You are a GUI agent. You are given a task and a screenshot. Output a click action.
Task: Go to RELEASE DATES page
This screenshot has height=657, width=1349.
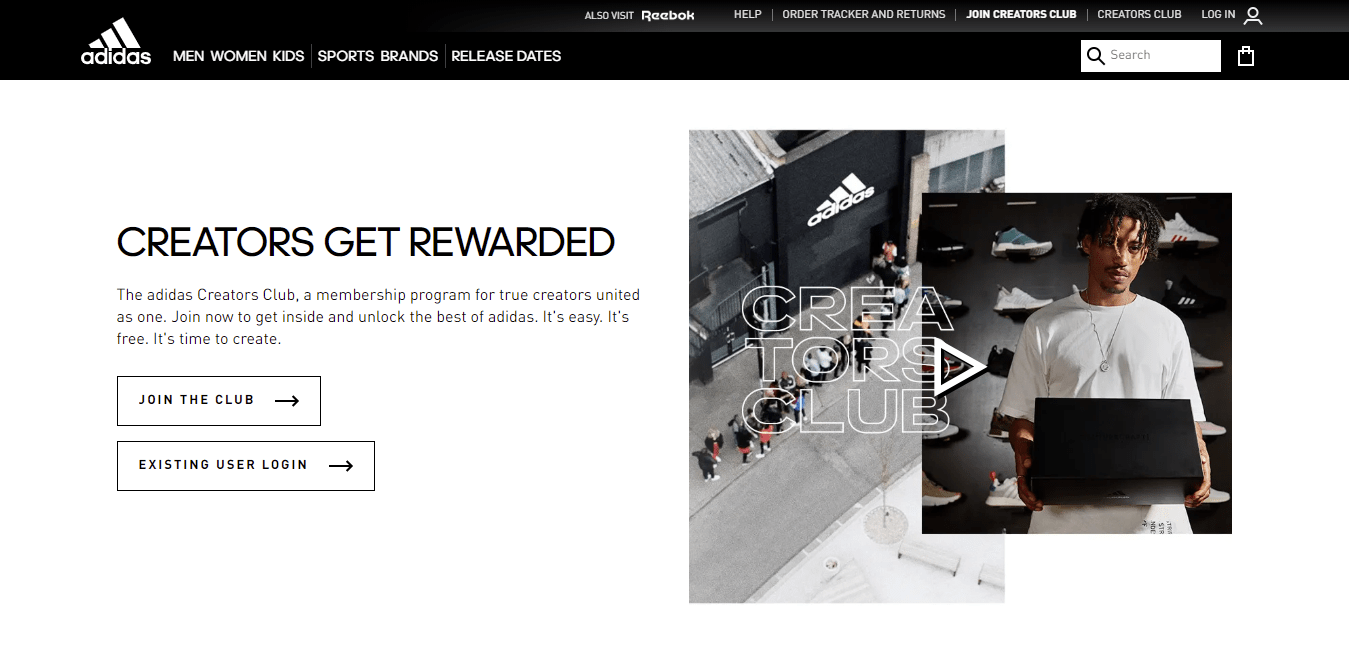pyautogui.click(x=506, y=56)
